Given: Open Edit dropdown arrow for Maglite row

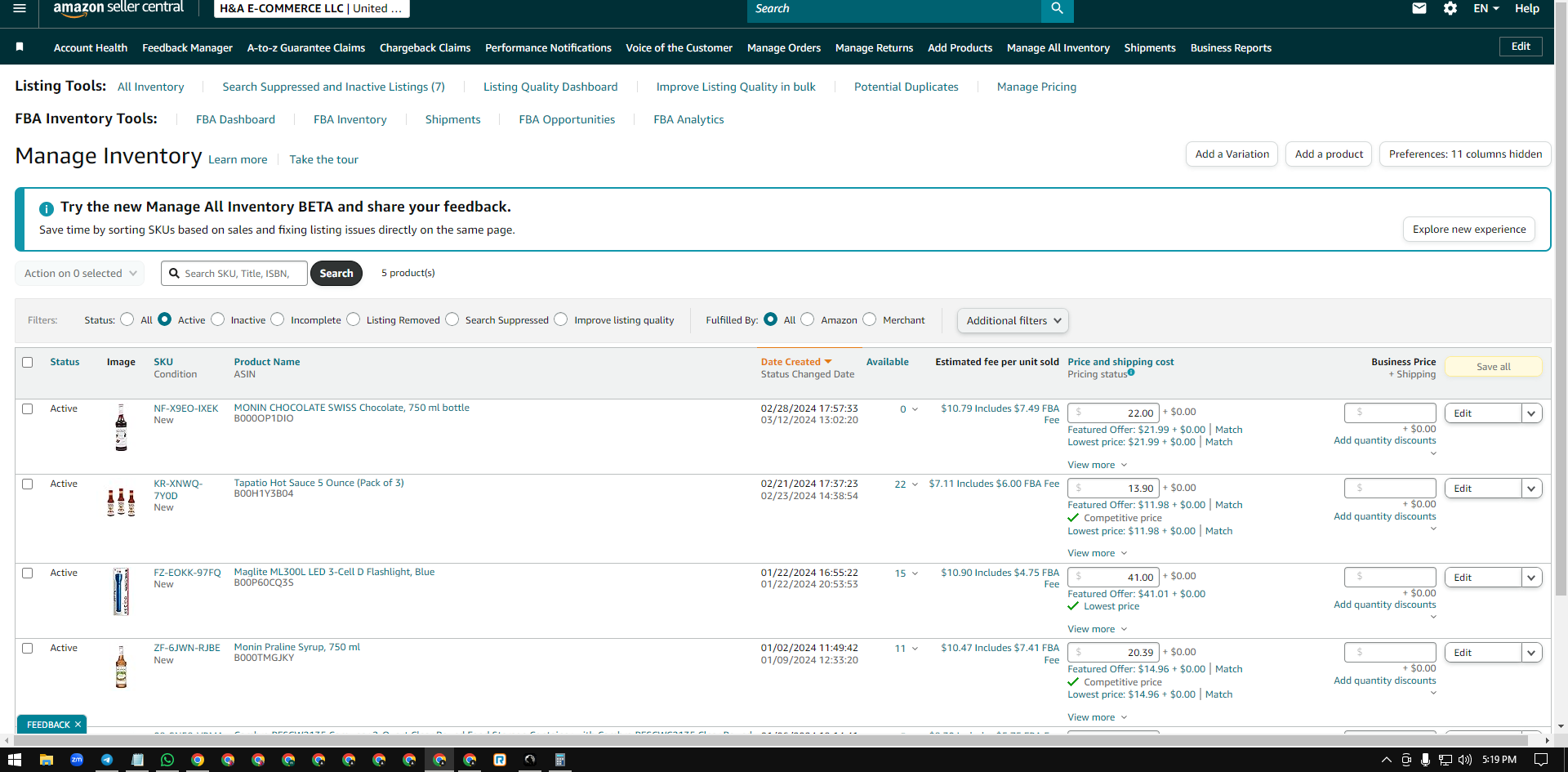Looking at the screenshot, I should coord(1531,578).
